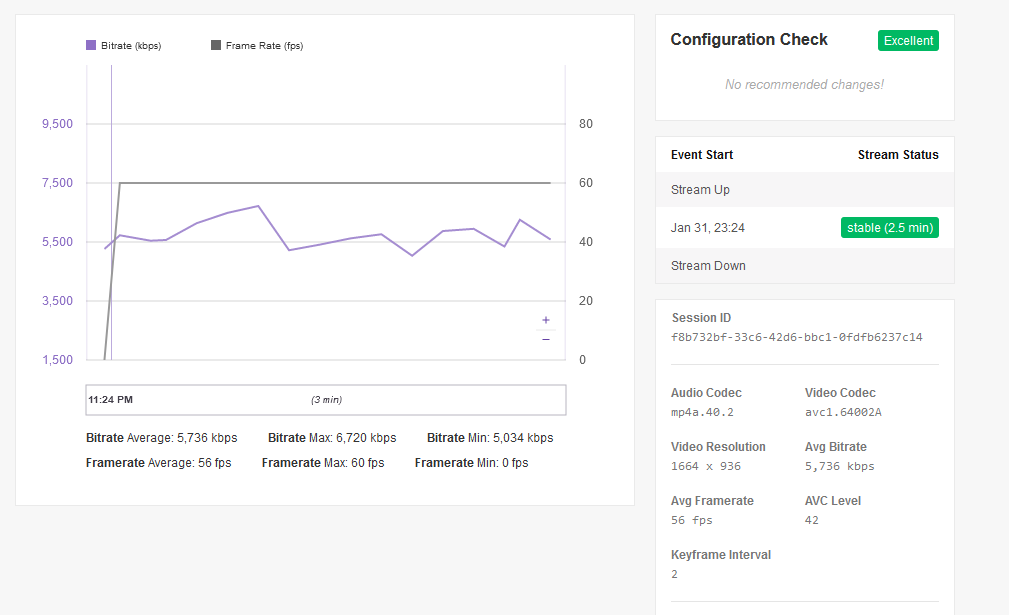Viewport: 1009px width, 615px height.
Task: Click the stable (2.5 min) status badge
Action: pyautogui.click(x=889, y=228)
